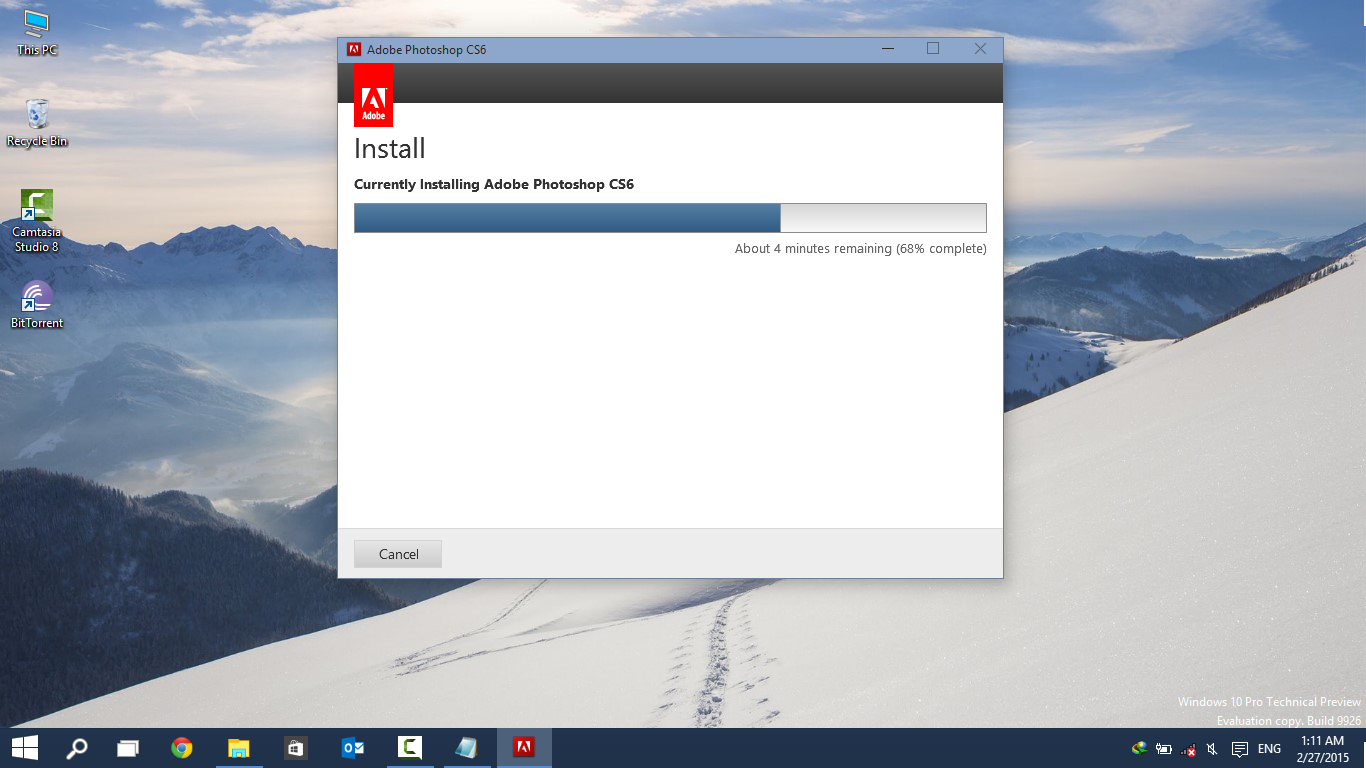Open the Action Center notifications icon

[1240, 749]
